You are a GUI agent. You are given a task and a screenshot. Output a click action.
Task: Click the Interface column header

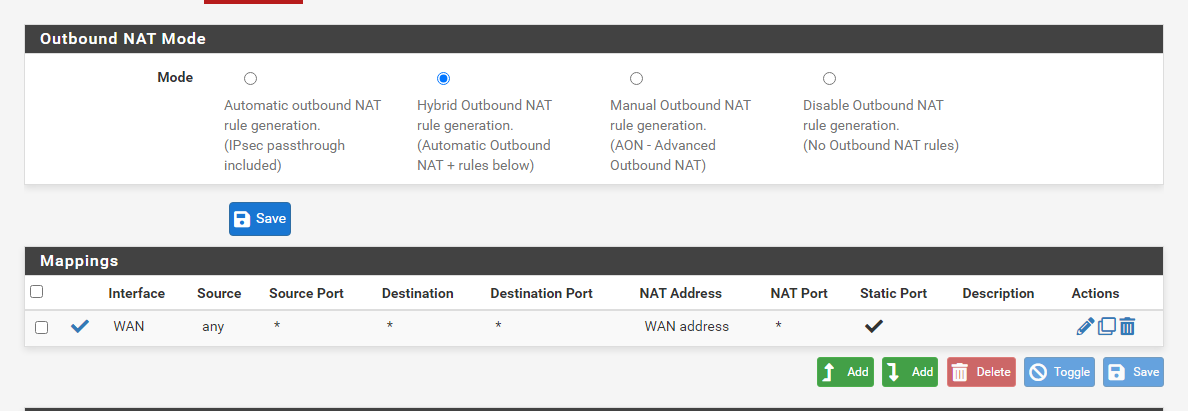tap(137, 293)
